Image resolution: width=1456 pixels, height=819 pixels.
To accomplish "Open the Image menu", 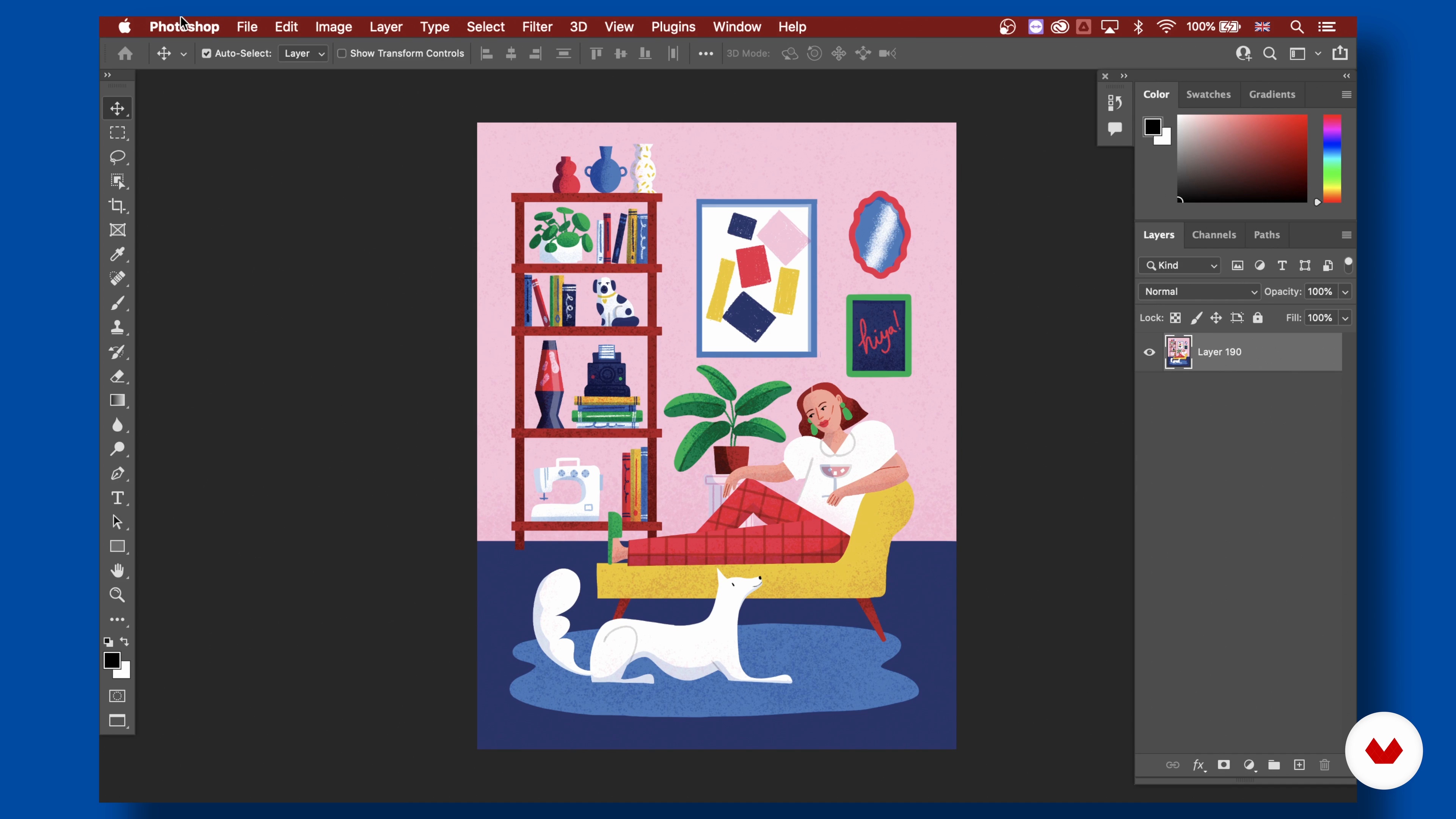I will 334,27.
